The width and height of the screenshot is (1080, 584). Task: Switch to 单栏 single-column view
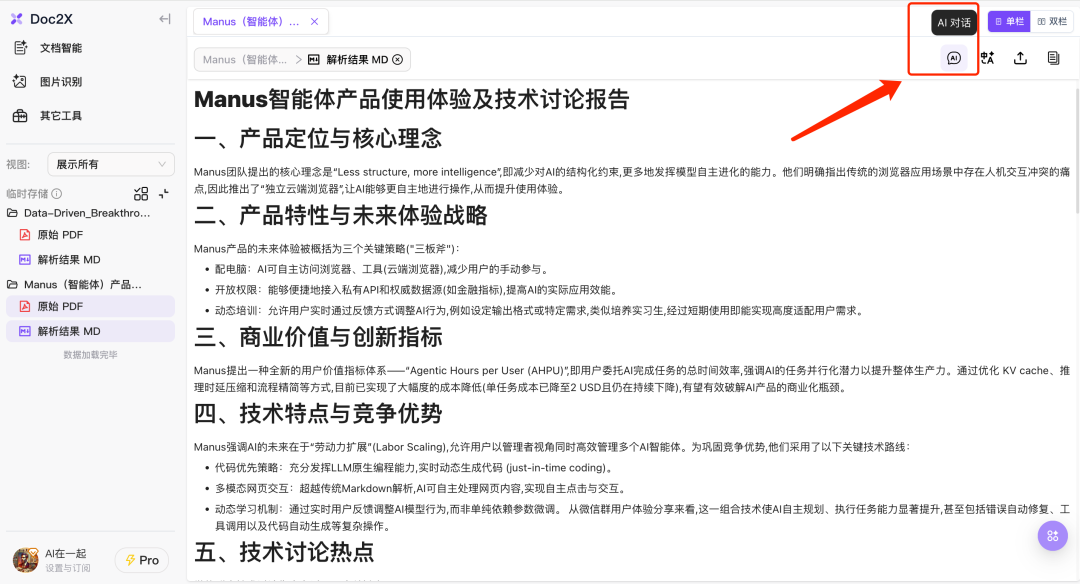(x=1009, y=21)
